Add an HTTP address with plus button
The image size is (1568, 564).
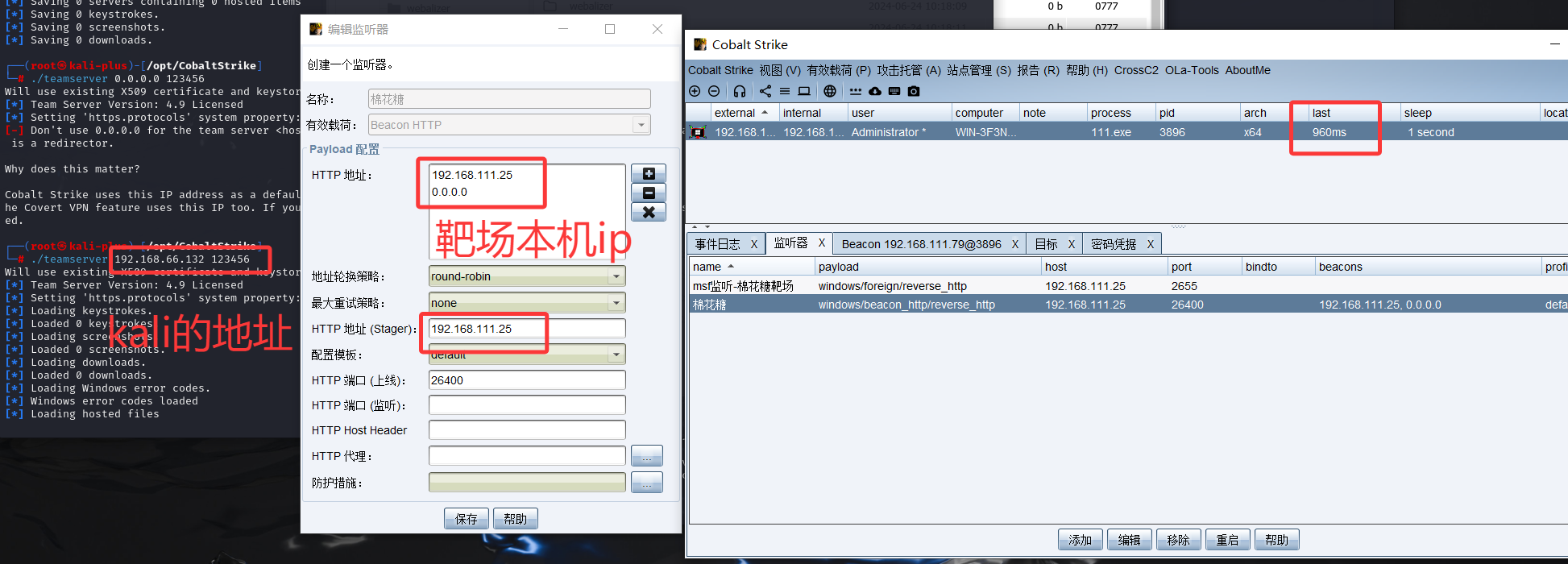(649, 173)
